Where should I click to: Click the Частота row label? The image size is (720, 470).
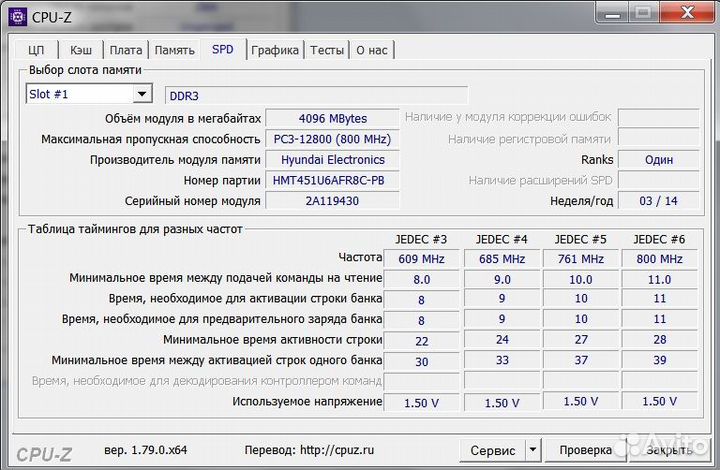pos(360,257)
